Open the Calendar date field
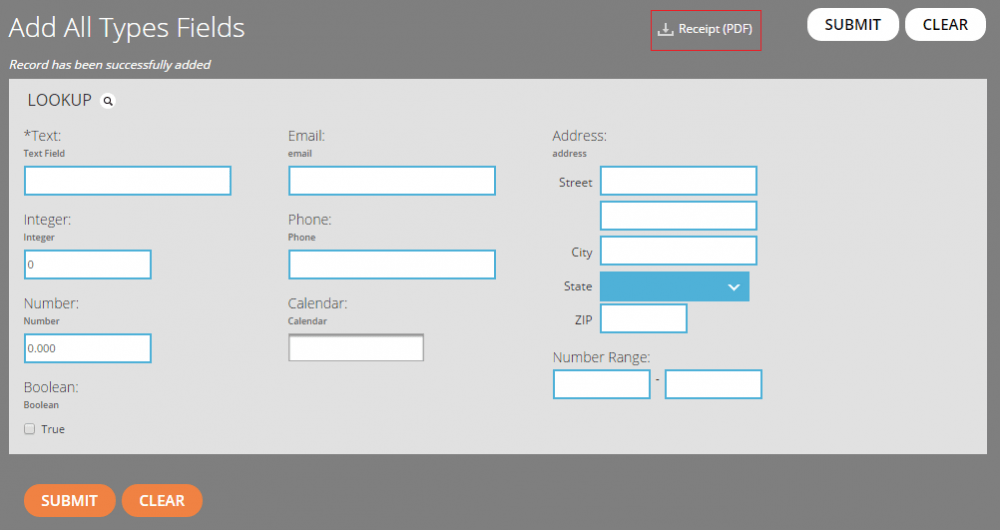 tap(356, 348)
